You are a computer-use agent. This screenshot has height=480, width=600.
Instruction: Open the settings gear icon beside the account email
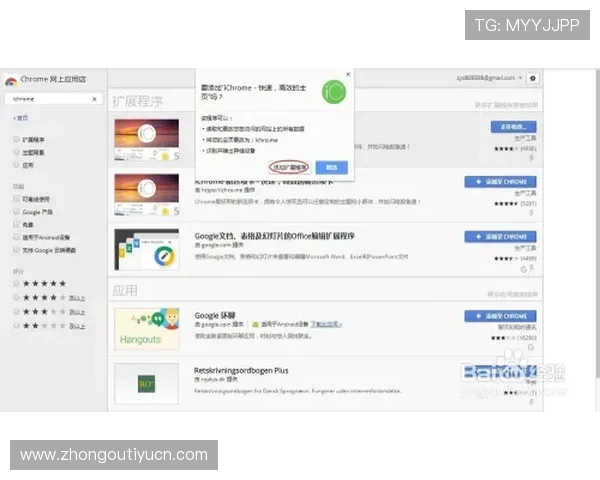pos(533,78)
